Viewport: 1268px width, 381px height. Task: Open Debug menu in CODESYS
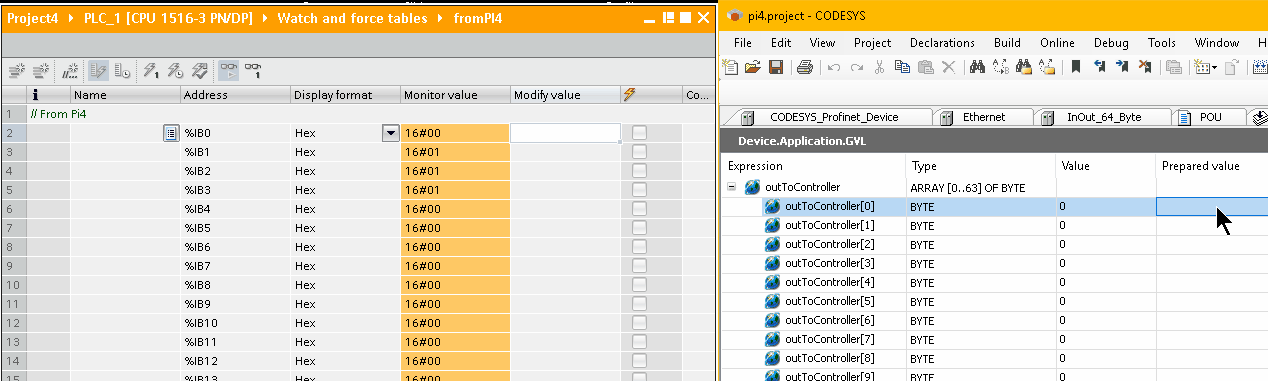[x=1111, y=43]
